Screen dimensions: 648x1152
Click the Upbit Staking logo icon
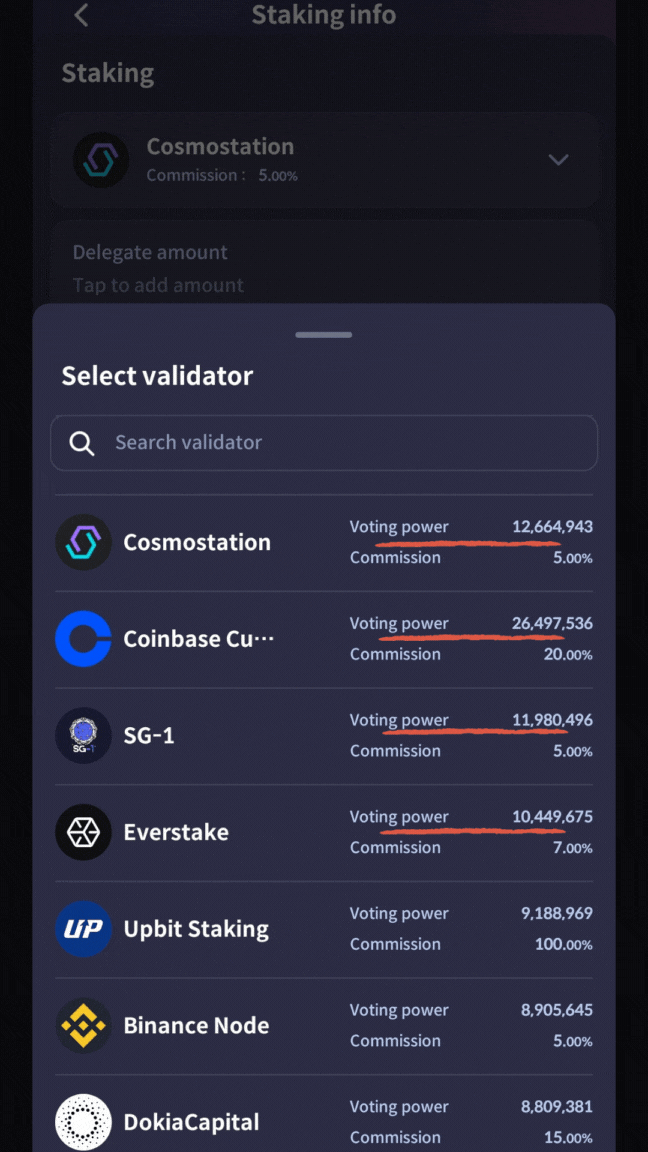83,929
